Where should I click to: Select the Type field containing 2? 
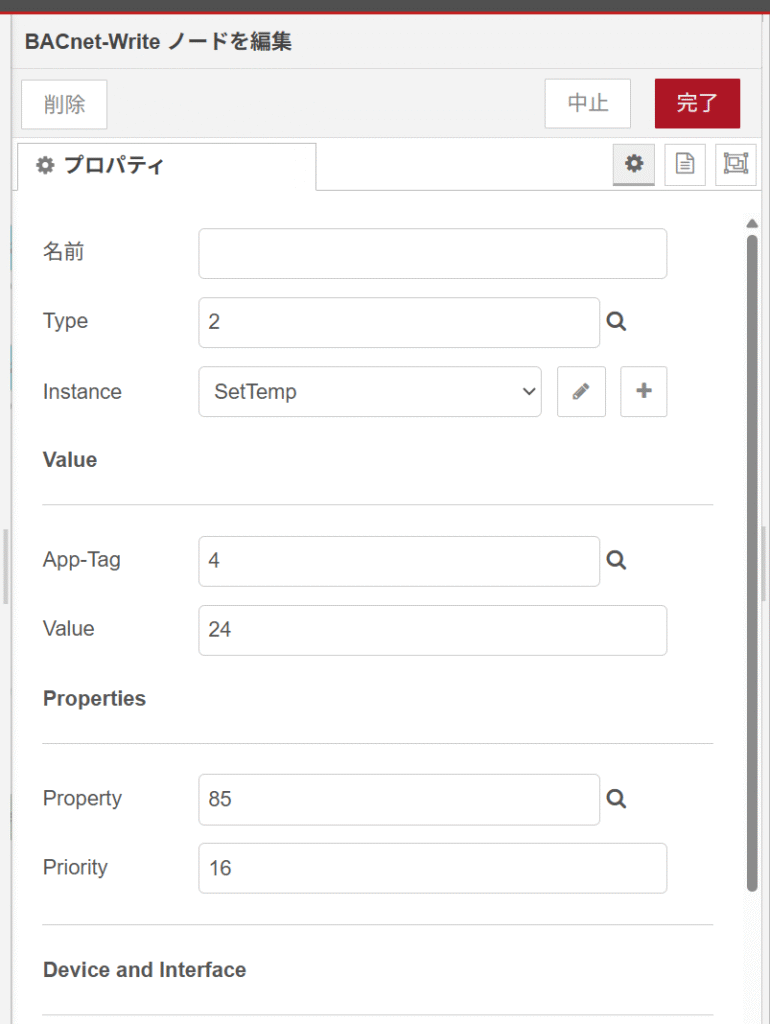pyautogui.click(x=399, y=323)
